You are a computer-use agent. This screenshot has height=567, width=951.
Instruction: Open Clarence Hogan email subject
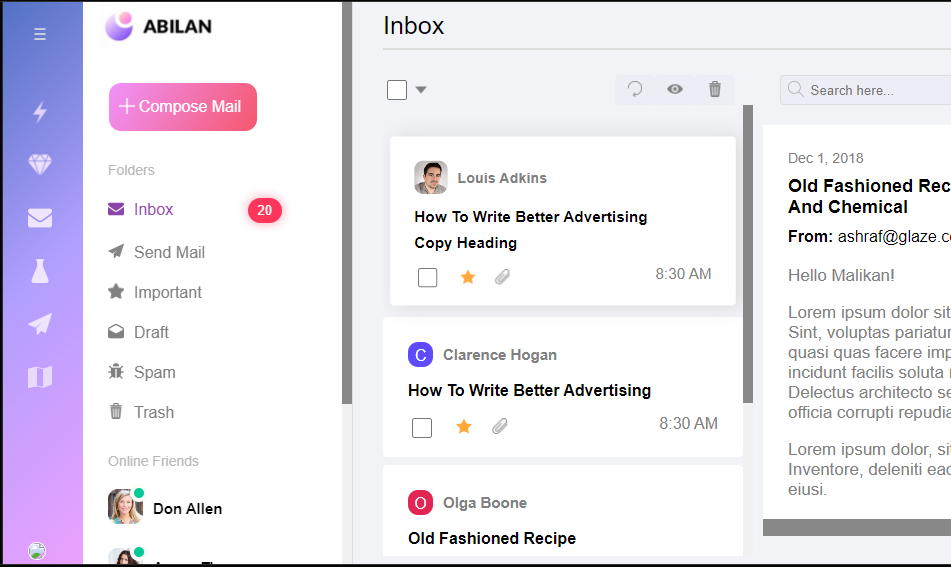pyautogui.click(x=529, y=390)
